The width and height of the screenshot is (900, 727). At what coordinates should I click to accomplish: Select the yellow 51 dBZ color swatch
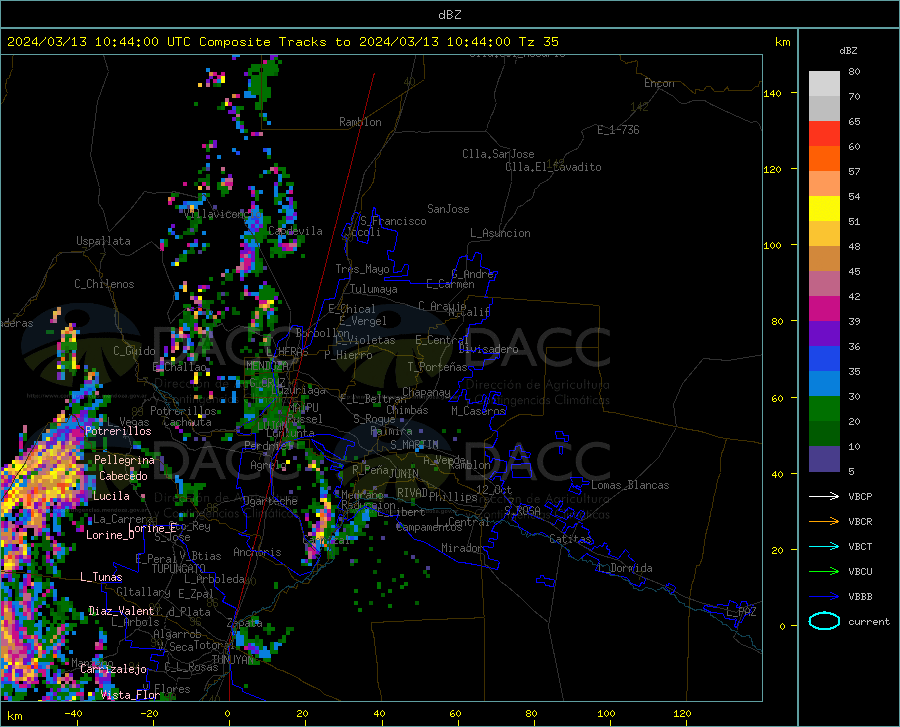point(824,209)
